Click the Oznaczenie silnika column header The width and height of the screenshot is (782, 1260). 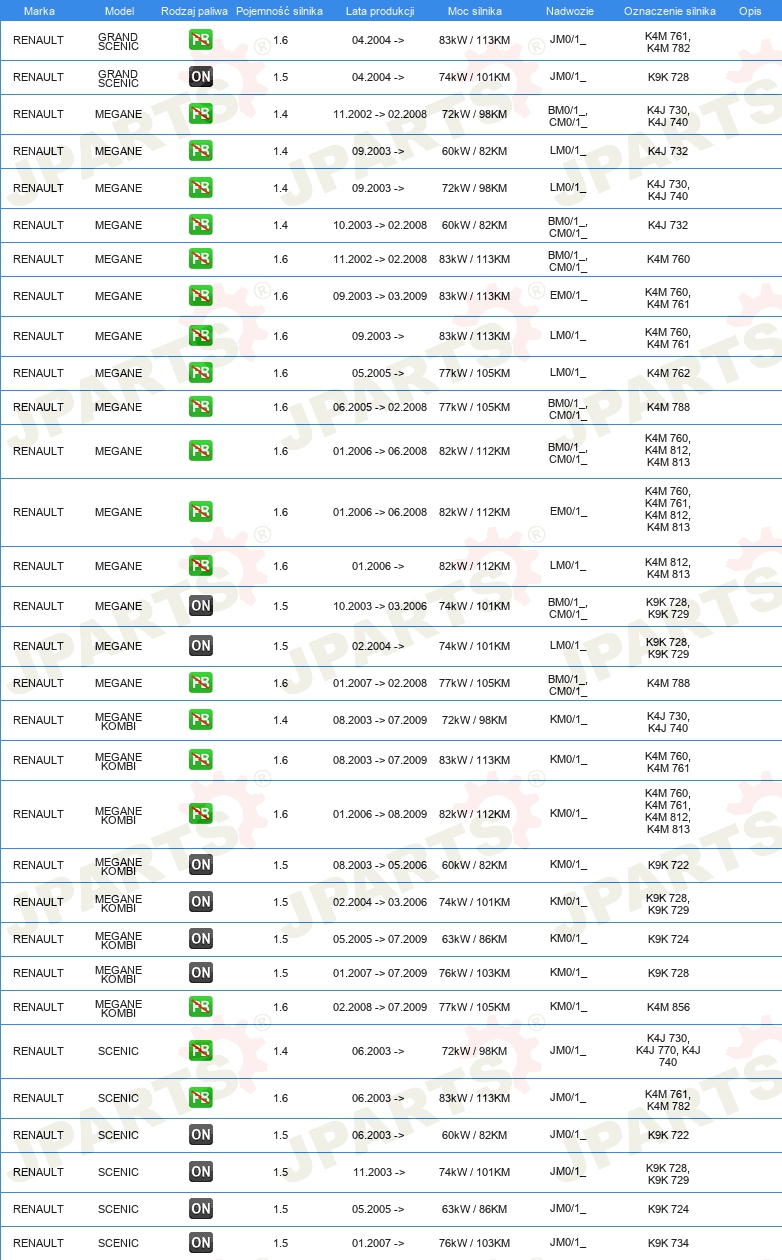click(x=669, y=11)
